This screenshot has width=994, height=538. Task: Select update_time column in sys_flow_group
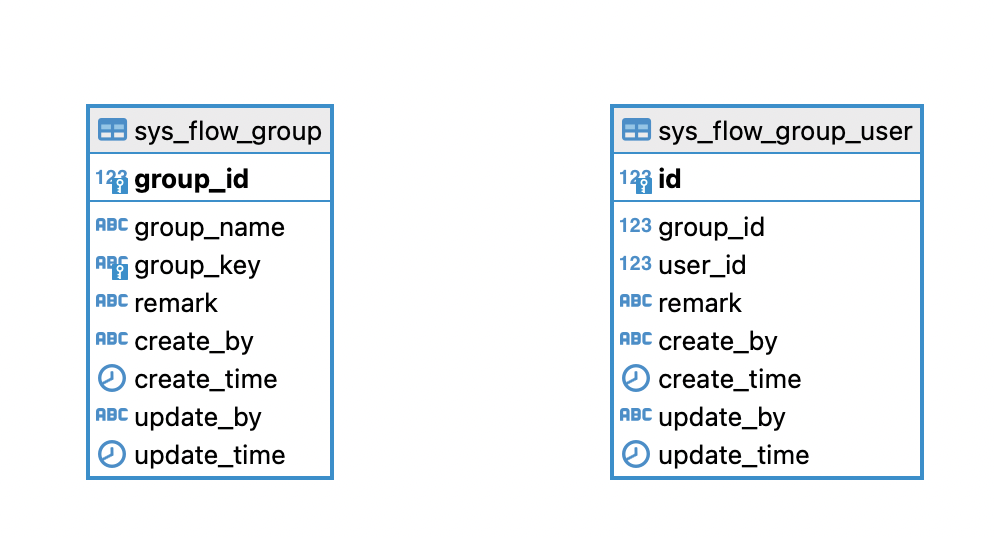(x=209, y=455)
